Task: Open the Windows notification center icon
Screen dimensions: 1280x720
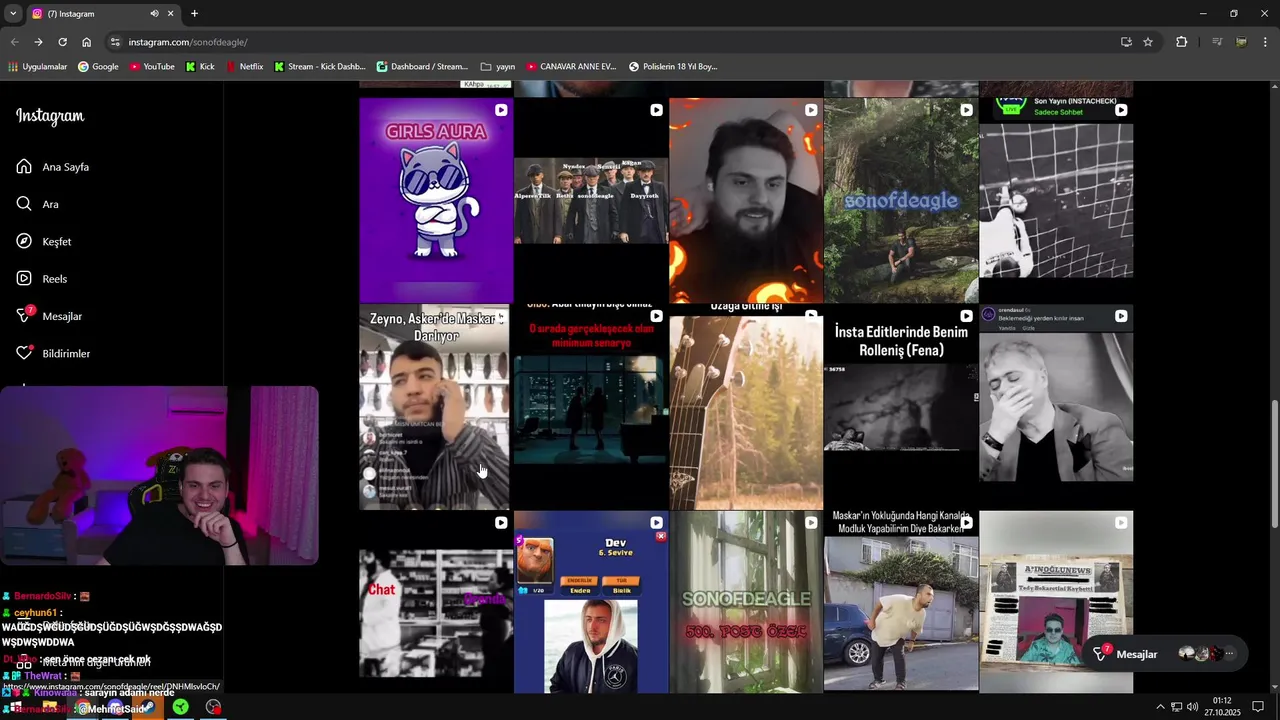Action: pyautogui.click(x=1259, y=707)
